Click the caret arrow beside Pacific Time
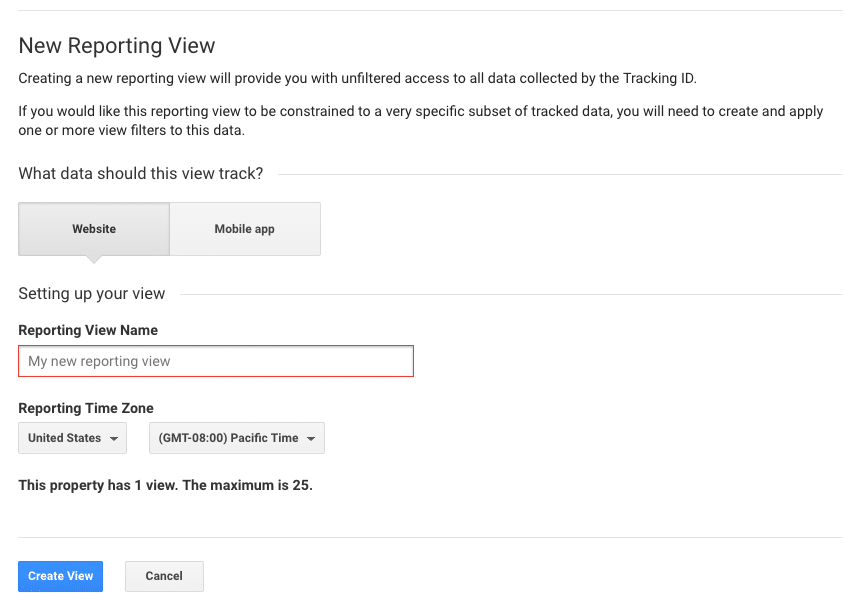This screenshot has width=864, height=602. [x=311, y=439]
